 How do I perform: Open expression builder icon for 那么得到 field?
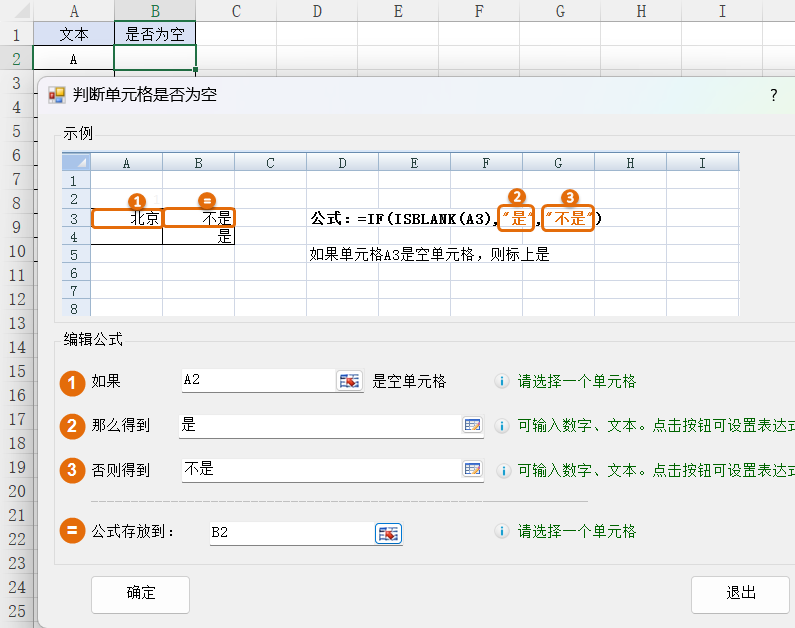point(472,426)
